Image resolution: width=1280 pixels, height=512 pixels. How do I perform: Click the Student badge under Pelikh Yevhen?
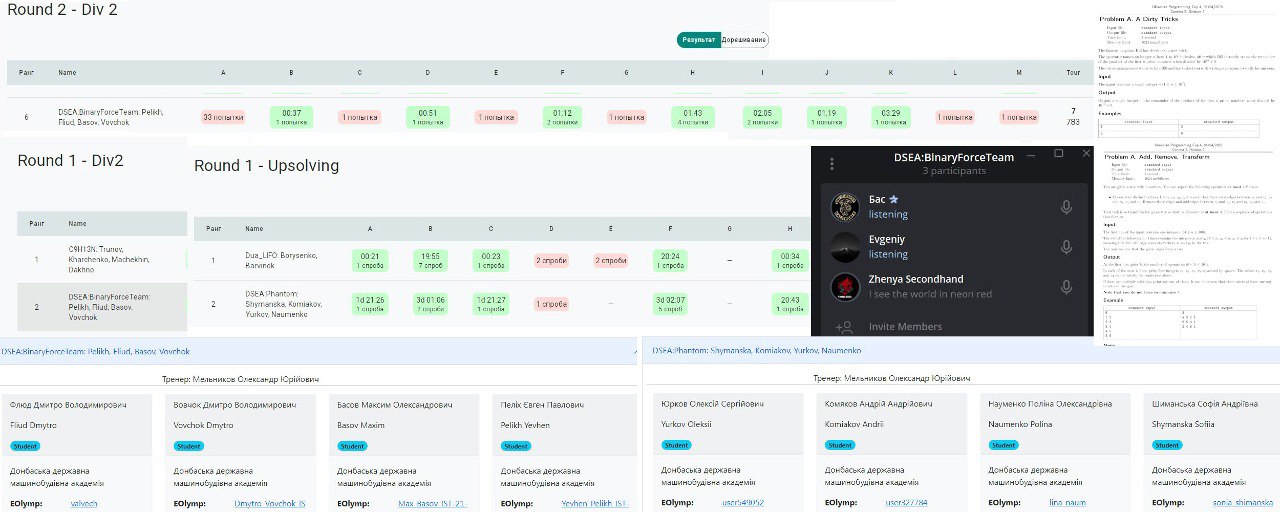[516, 446]
